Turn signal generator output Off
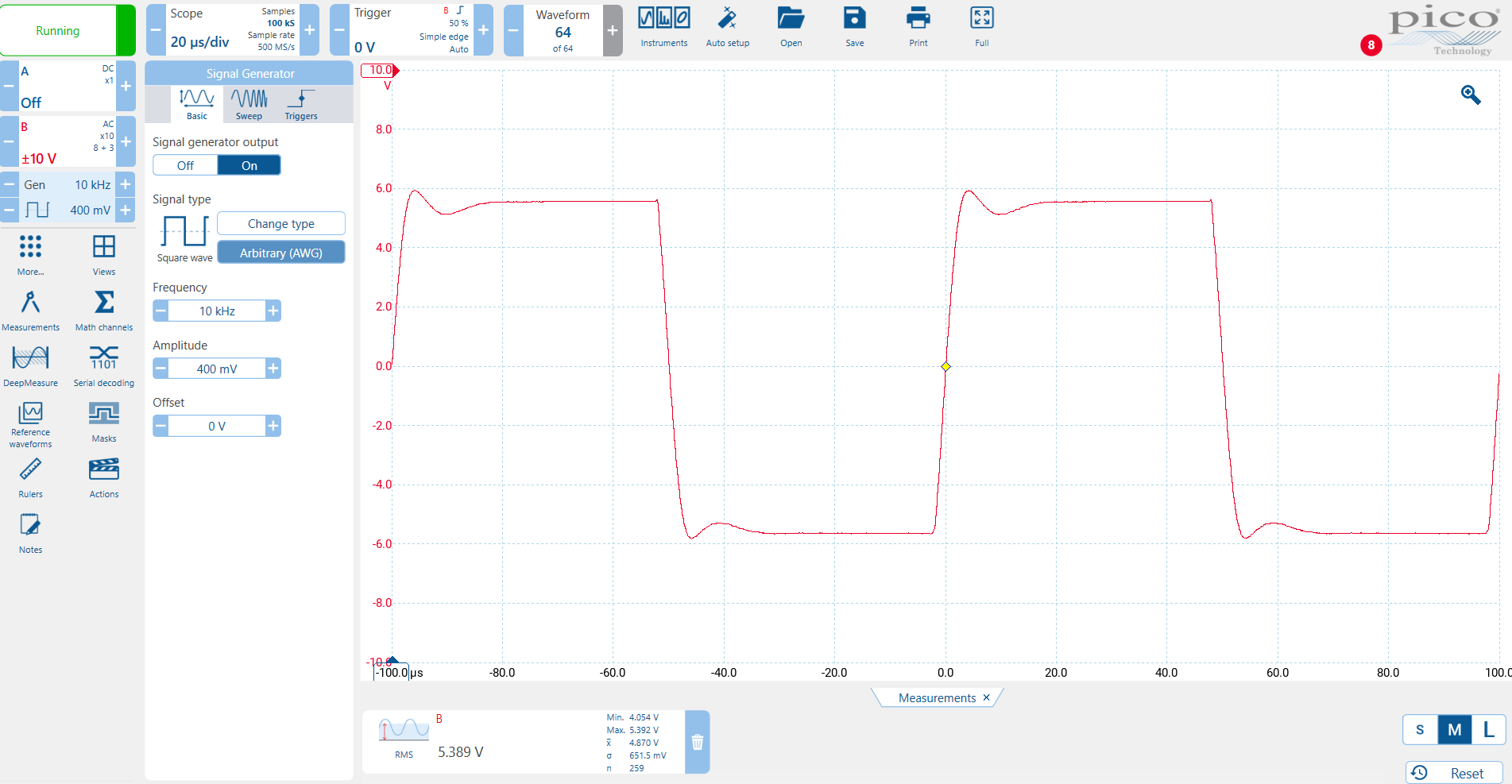Image resolution: width=1512 pixels, height=784 pixels. coord(185,165)
